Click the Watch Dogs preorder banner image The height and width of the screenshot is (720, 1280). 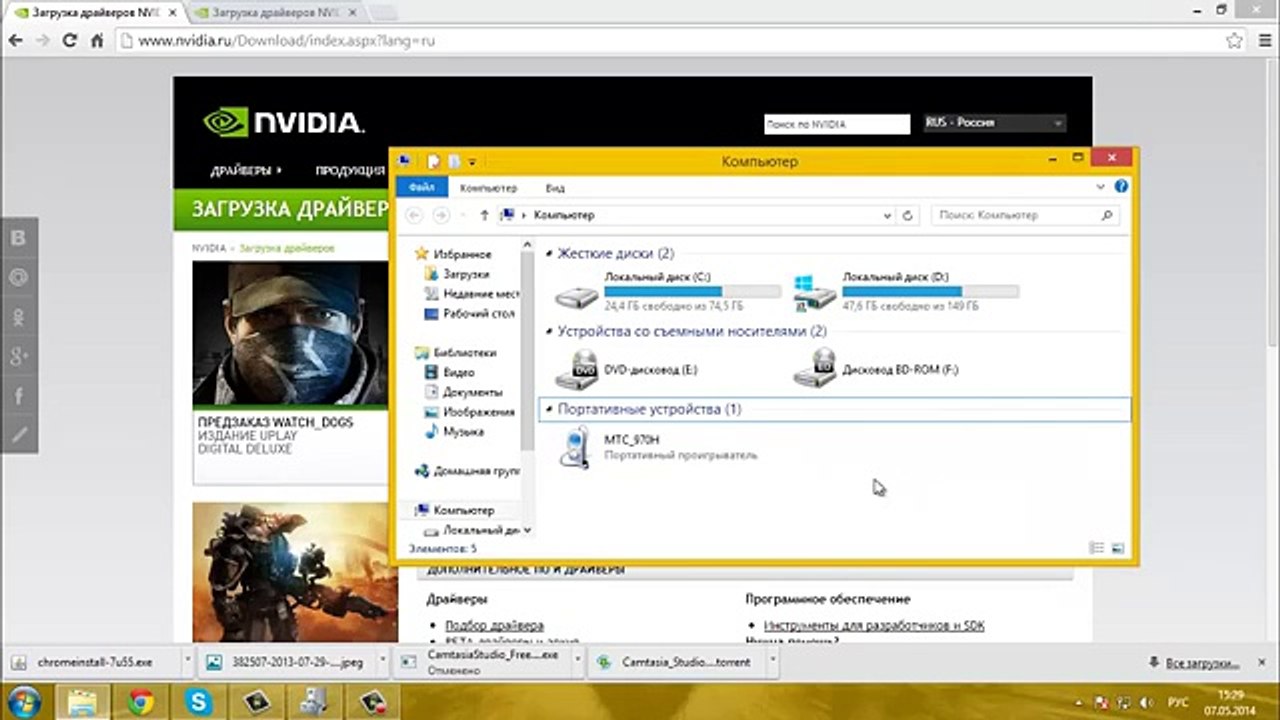point(290,335)
